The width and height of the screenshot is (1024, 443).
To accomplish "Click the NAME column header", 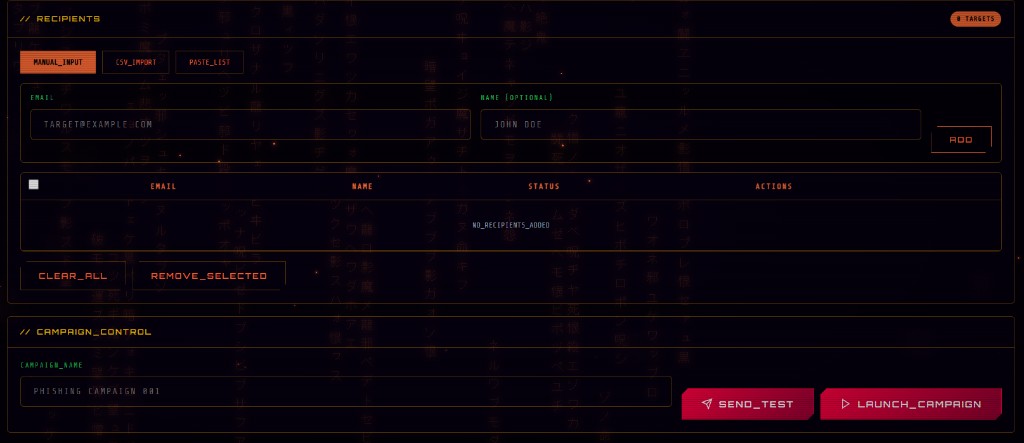I will 362,186.
